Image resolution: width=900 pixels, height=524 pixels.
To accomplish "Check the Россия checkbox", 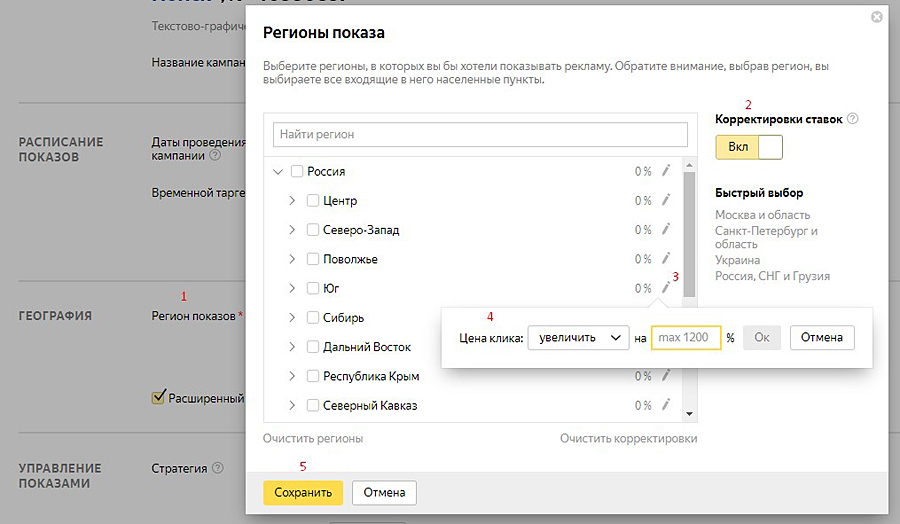I will pos(297,172).
